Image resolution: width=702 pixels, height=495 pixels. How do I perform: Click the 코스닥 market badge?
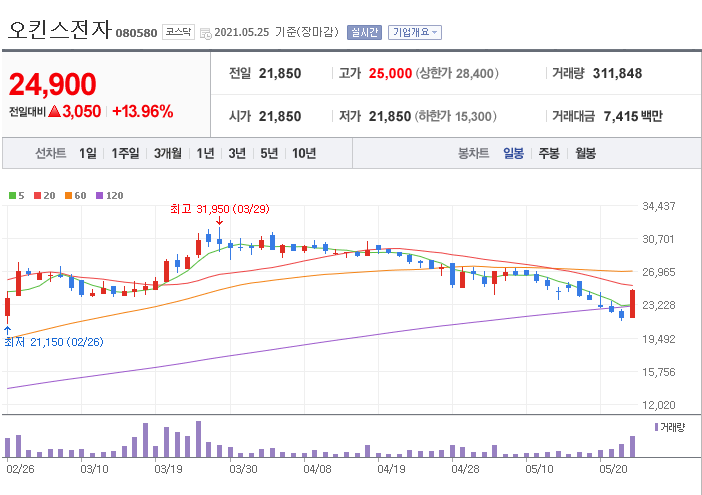pos(178,32)
